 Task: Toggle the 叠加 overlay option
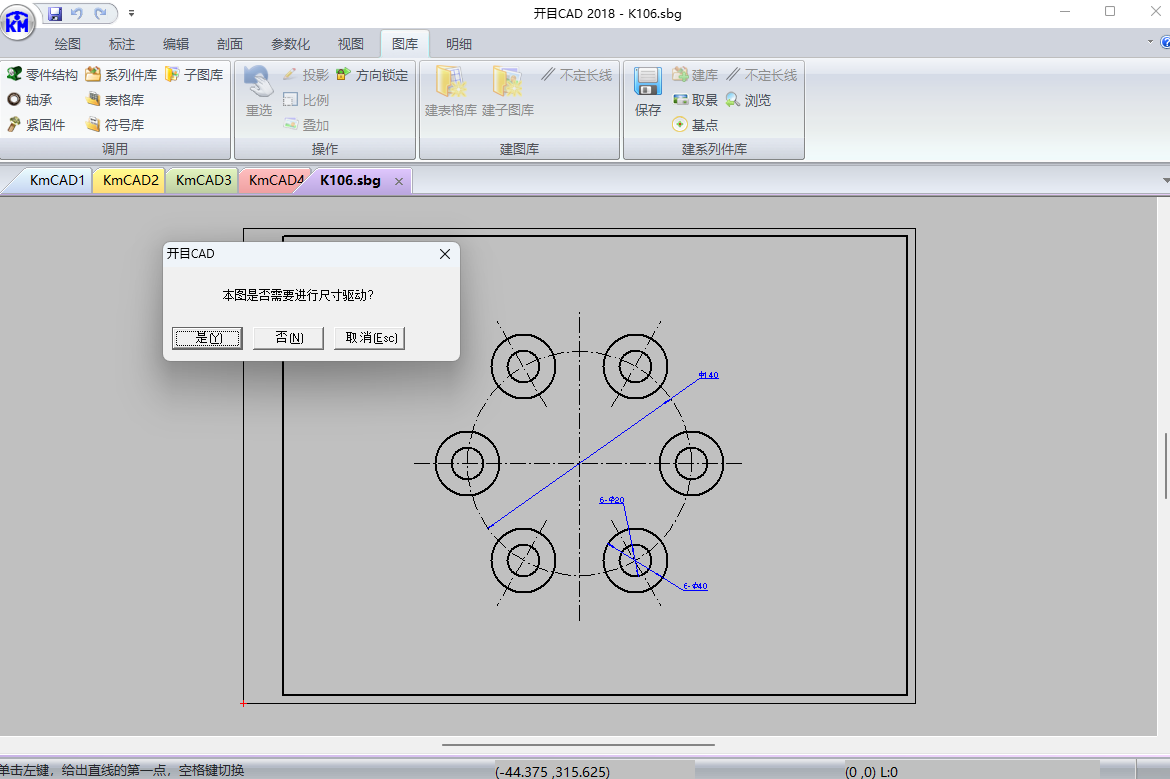point(309,124)
